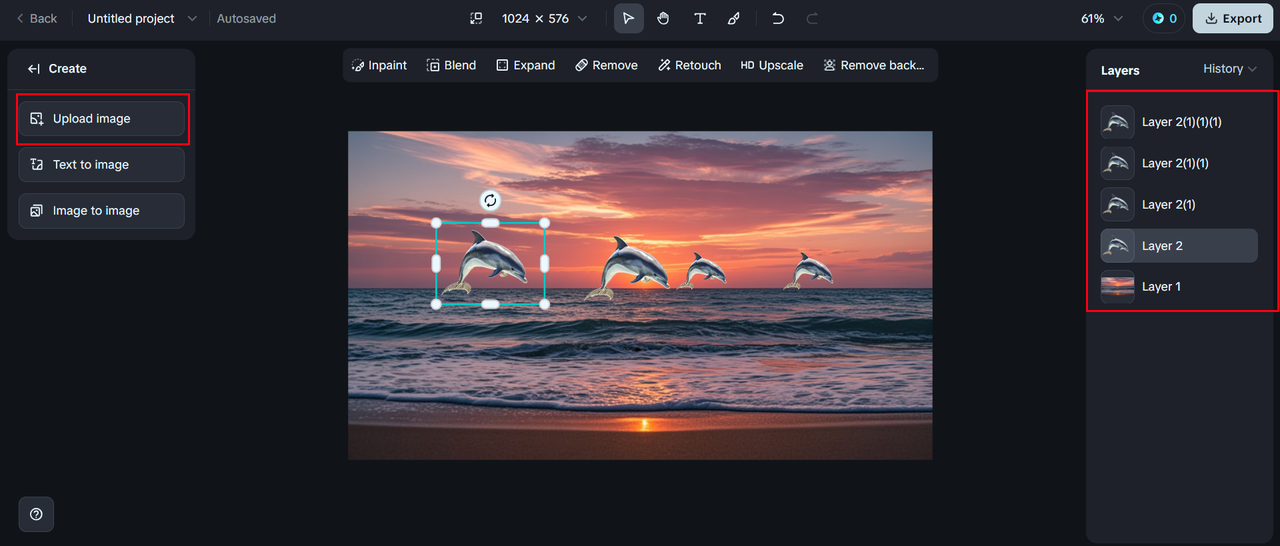This screenshot has width=1280, height=546.
Task: Open the 1024 × 576 canvas size dropdown
Action: point(544,18)
